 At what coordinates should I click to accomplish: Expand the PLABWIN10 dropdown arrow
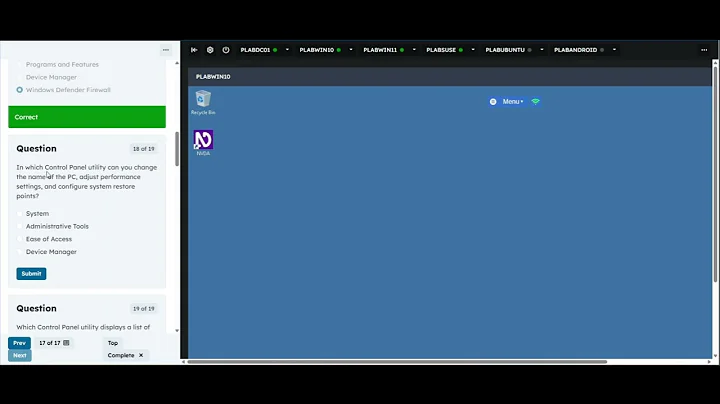coord(351,50)
